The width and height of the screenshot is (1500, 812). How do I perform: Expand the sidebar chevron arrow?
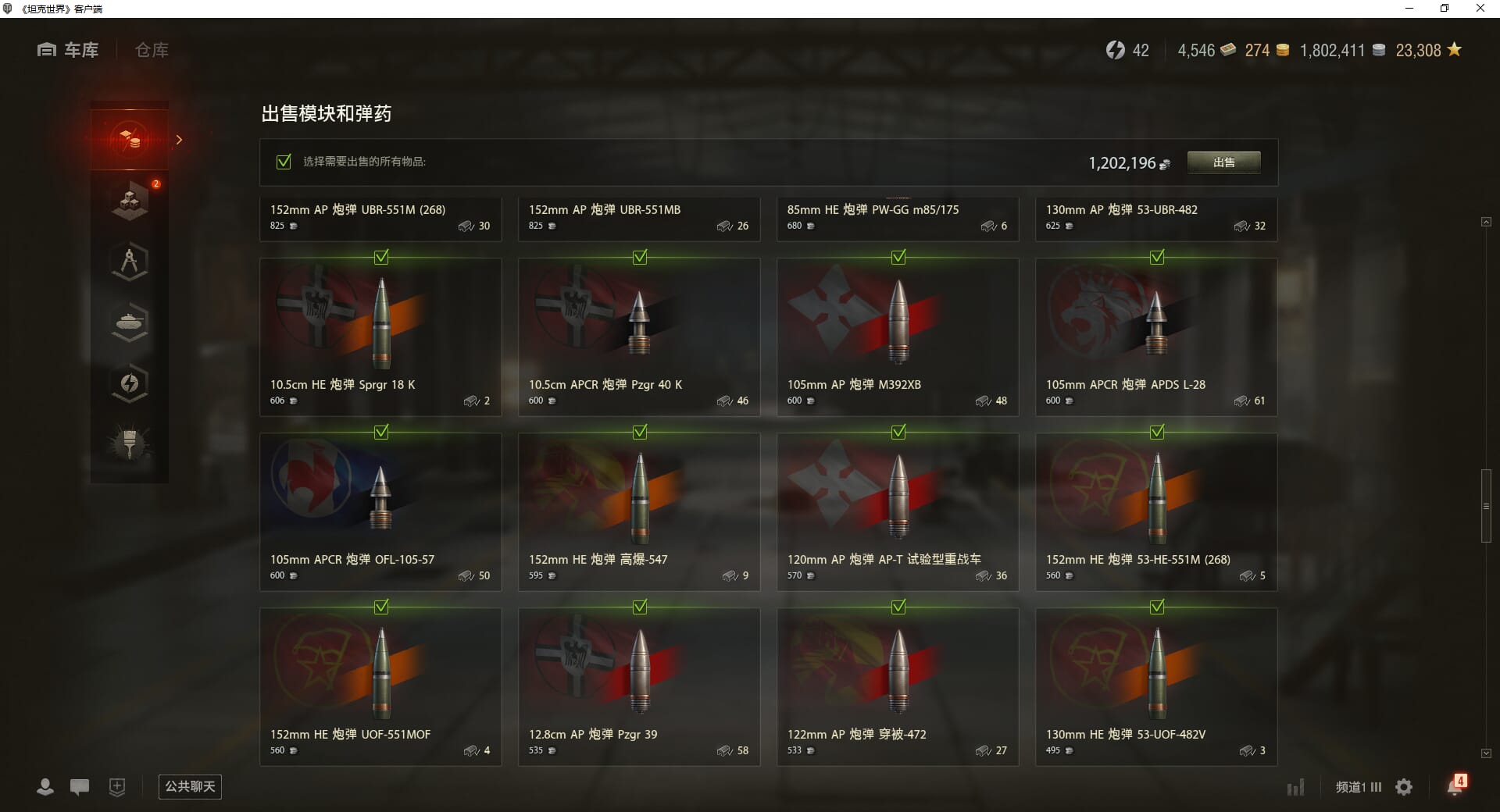[179, 140]
